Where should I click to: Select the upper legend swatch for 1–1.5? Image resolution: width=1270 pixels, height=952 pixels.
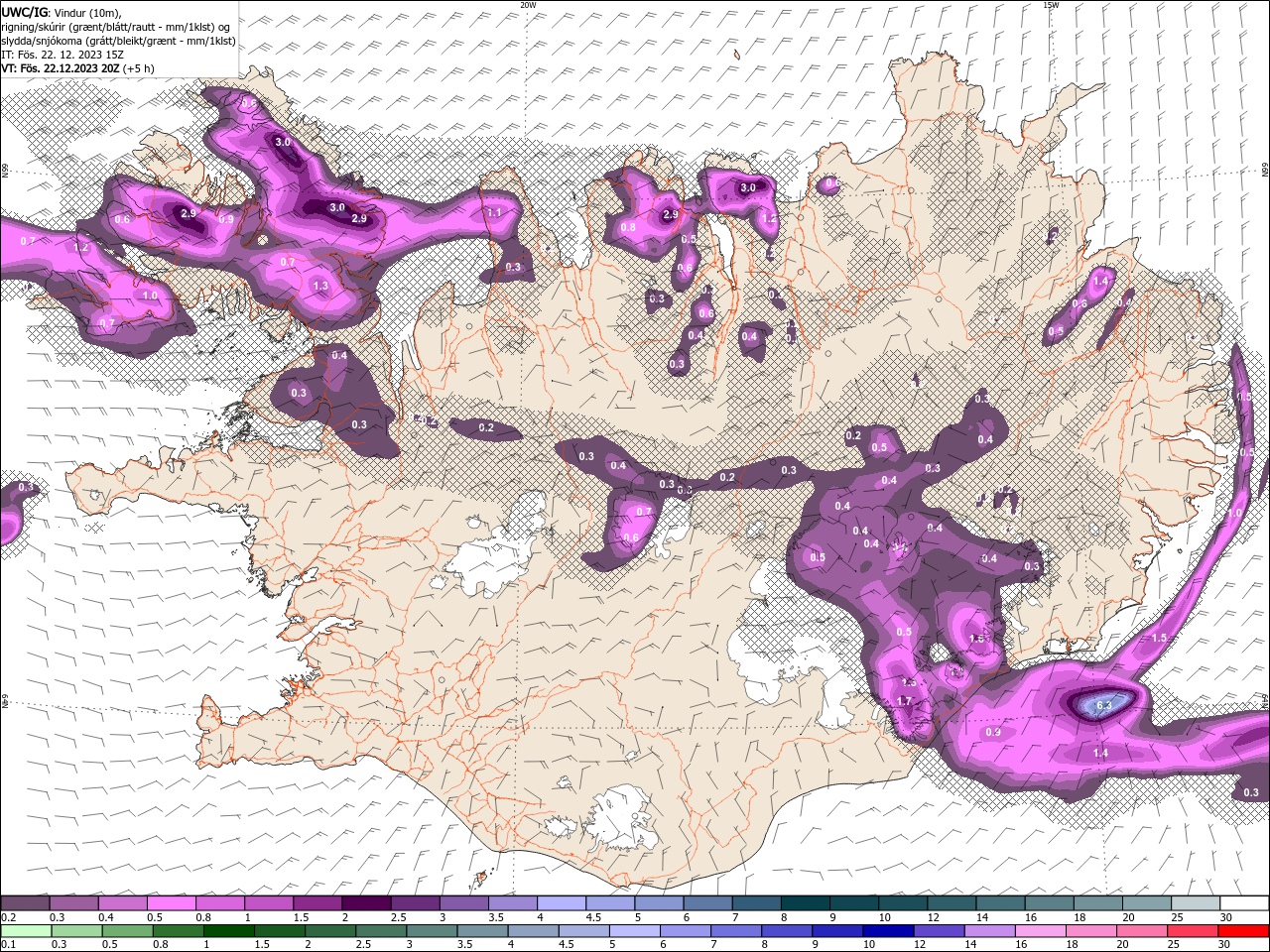point(269,903)
